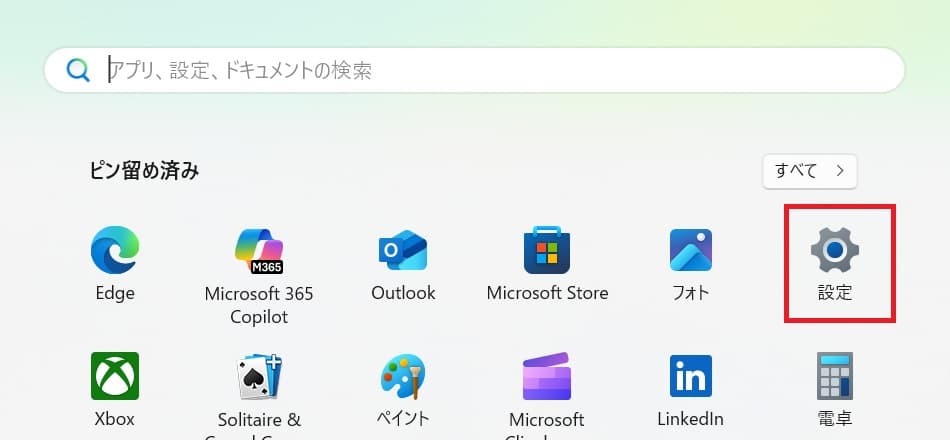Image resolution: width=950 pixels, height=440 pixels.
Task: Open the 電卓 calculator app
Action: (x=835, y=376)
